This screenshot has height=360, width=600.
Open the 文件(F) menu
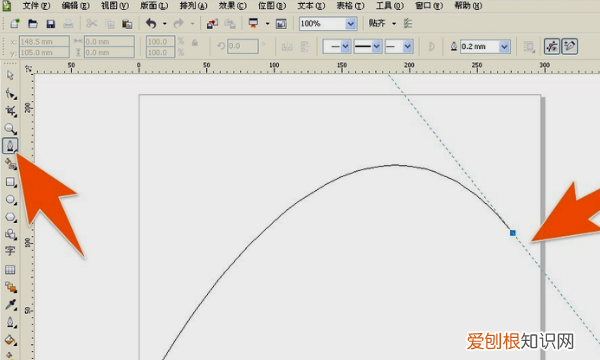point(36,6)
